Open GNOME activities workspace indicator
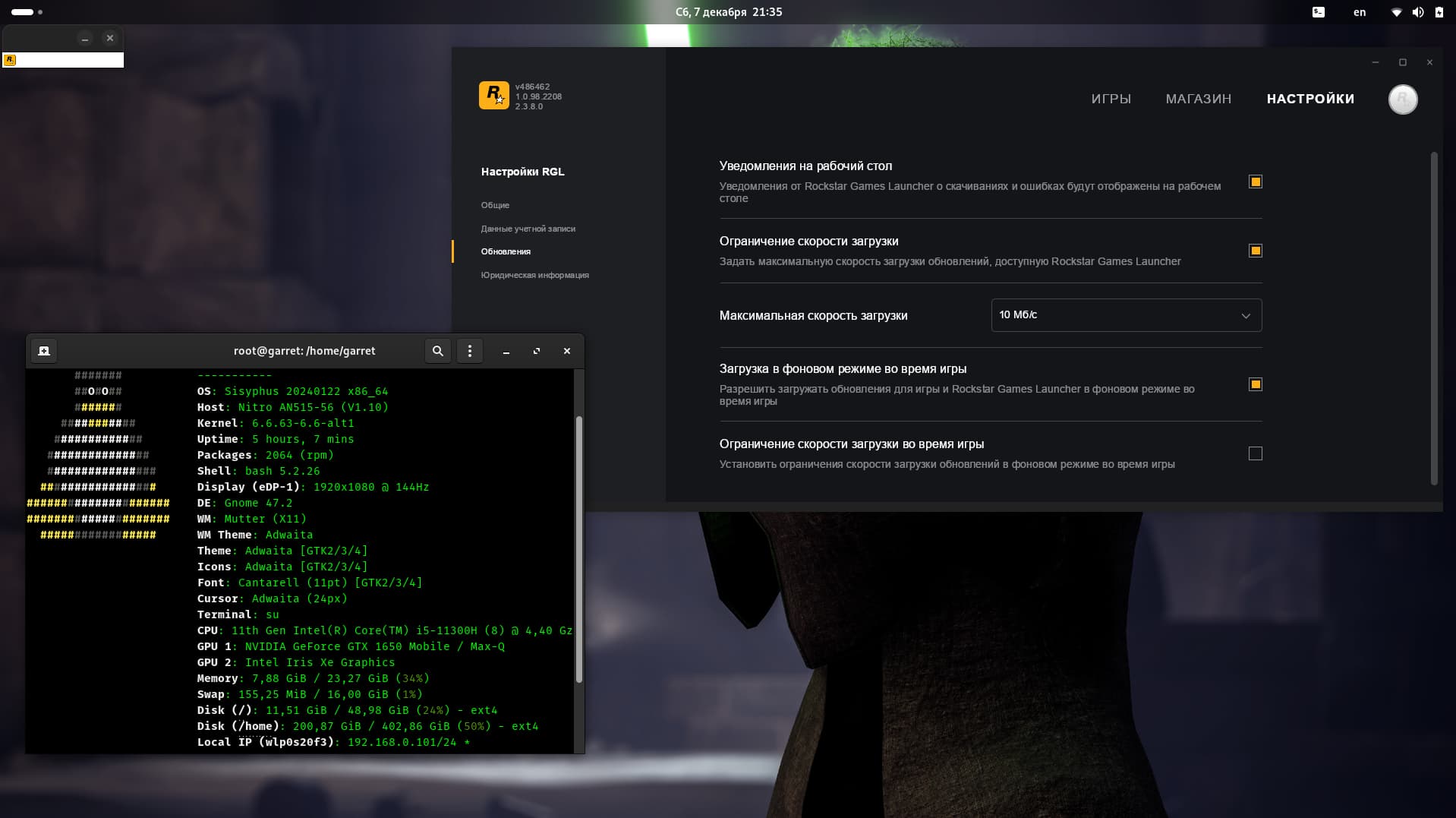This screenshot has width=1456, height=818. tap(27, 12)
